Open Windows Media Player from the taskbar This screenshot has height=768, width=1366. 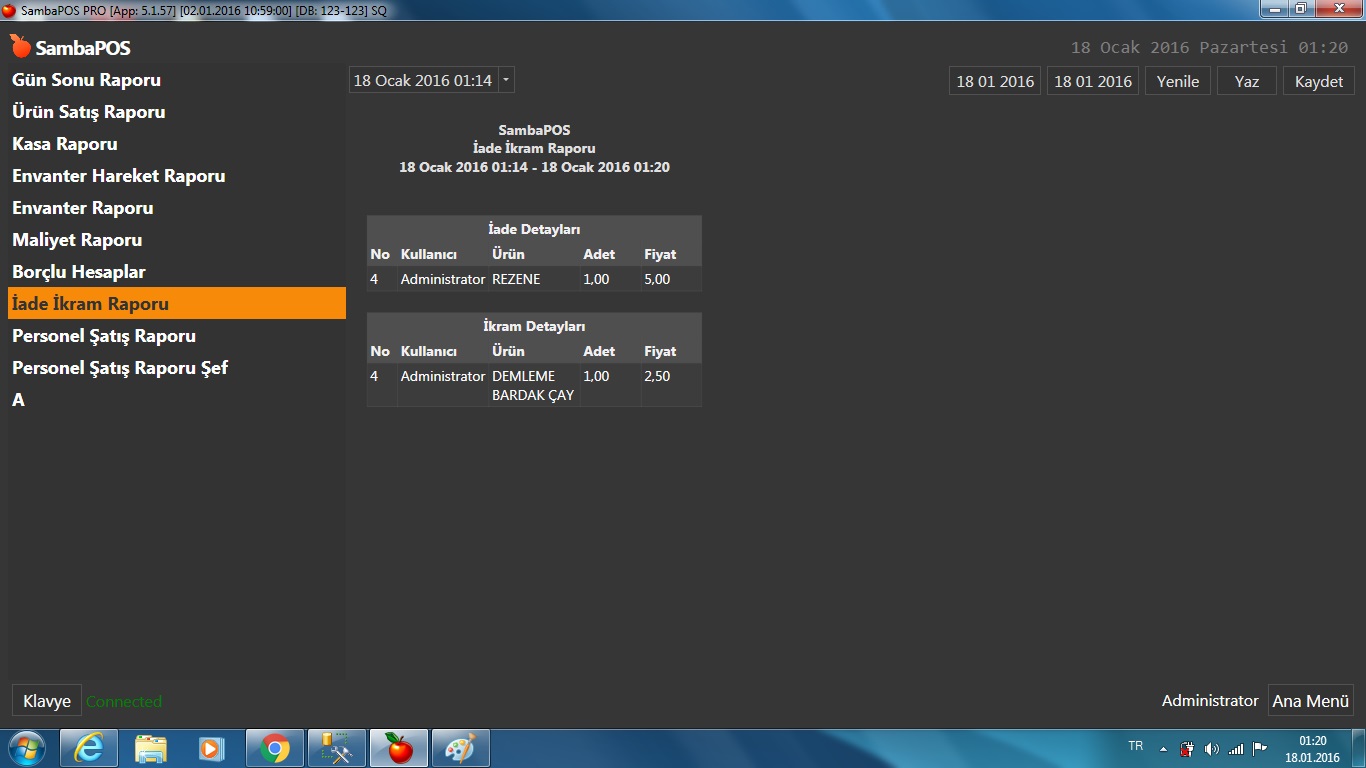(x=212, y=748)
